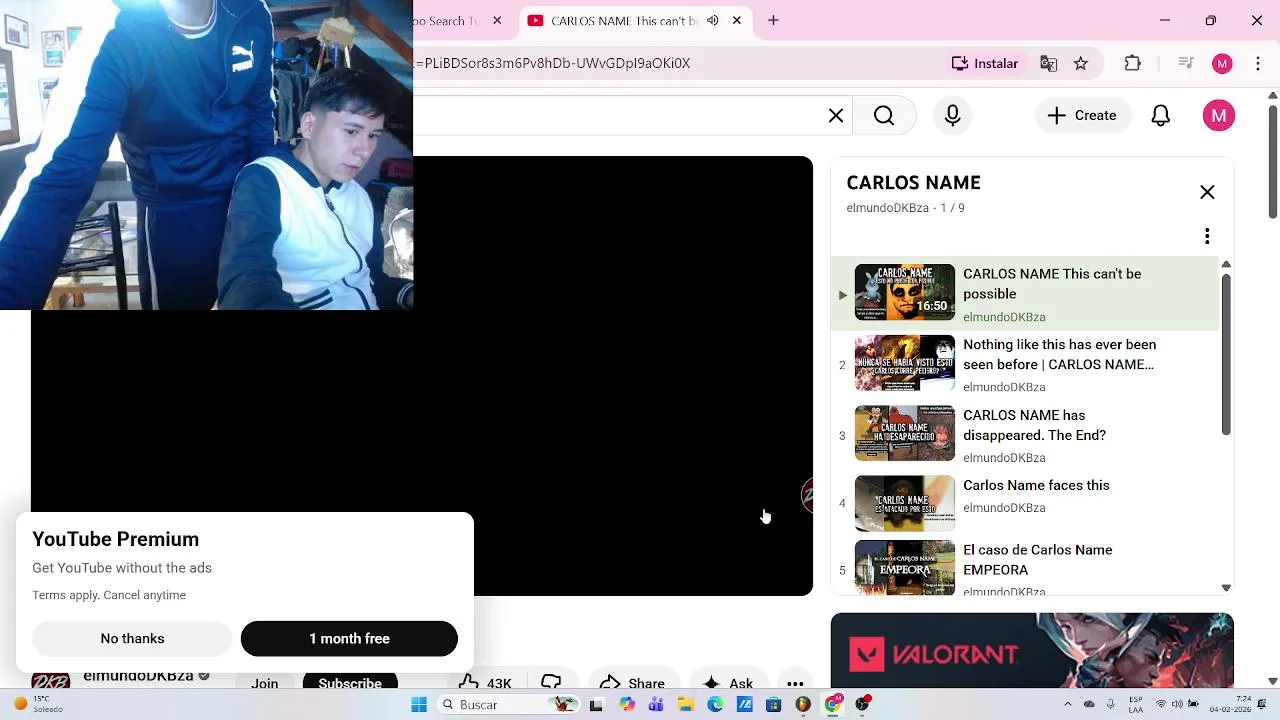The height and width of the screenshot is (720, 1280).
Task: Open Microsoft Store from the taskbar
Action: pos(773,705)
